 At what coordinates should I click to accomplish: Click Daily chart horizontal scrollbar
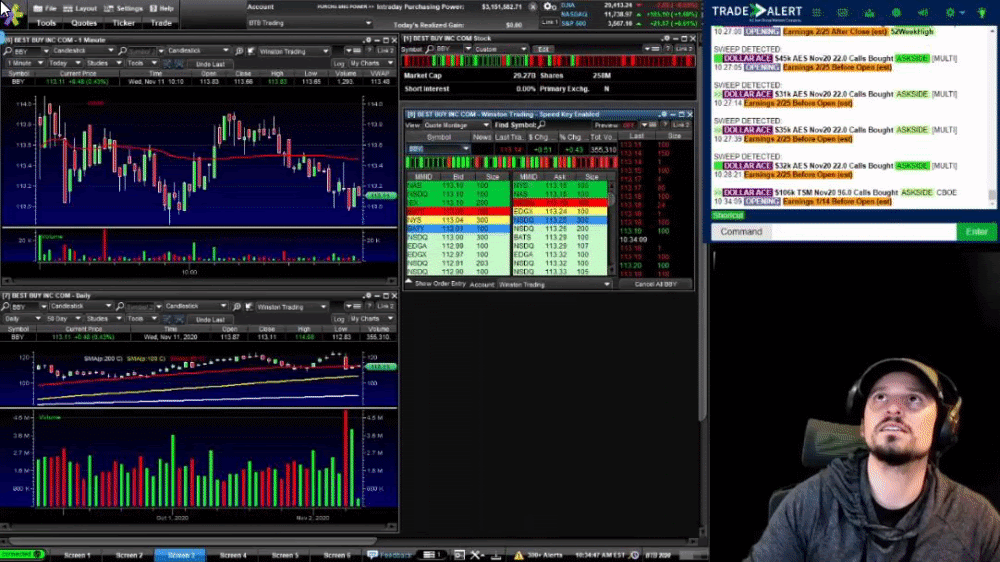pyautogui.click(x=198, y=527)
